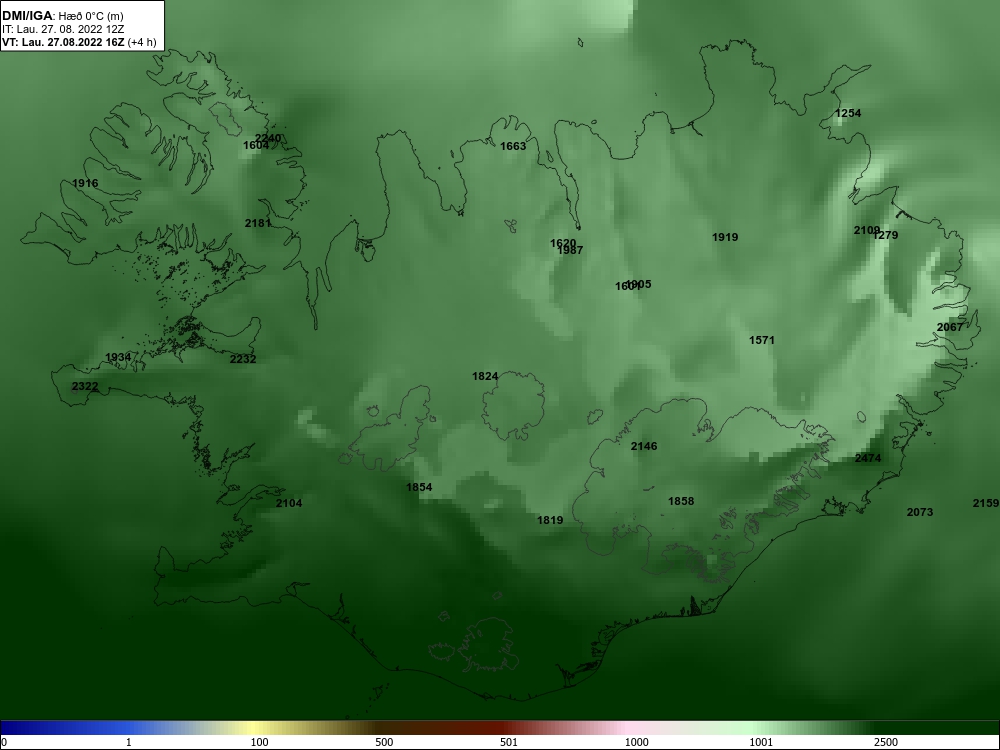1000x750 pixels.
Task: Click the 1001 label on the color scale
Action: pyautogui.click(x=761, y=742)
